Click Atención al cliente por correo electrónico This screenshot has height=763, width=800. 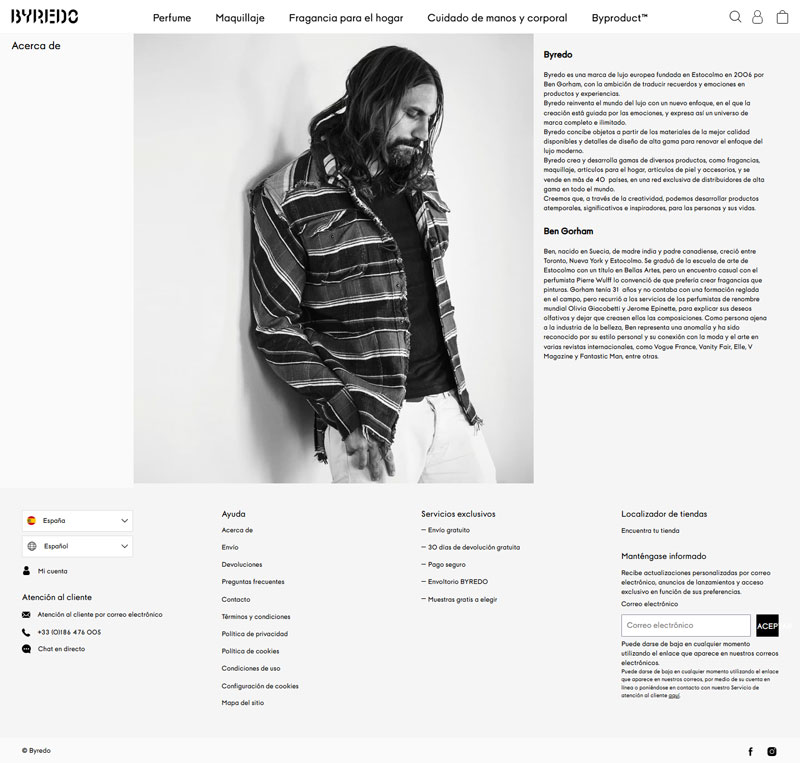pyautogui.click(x=100, y=614)
